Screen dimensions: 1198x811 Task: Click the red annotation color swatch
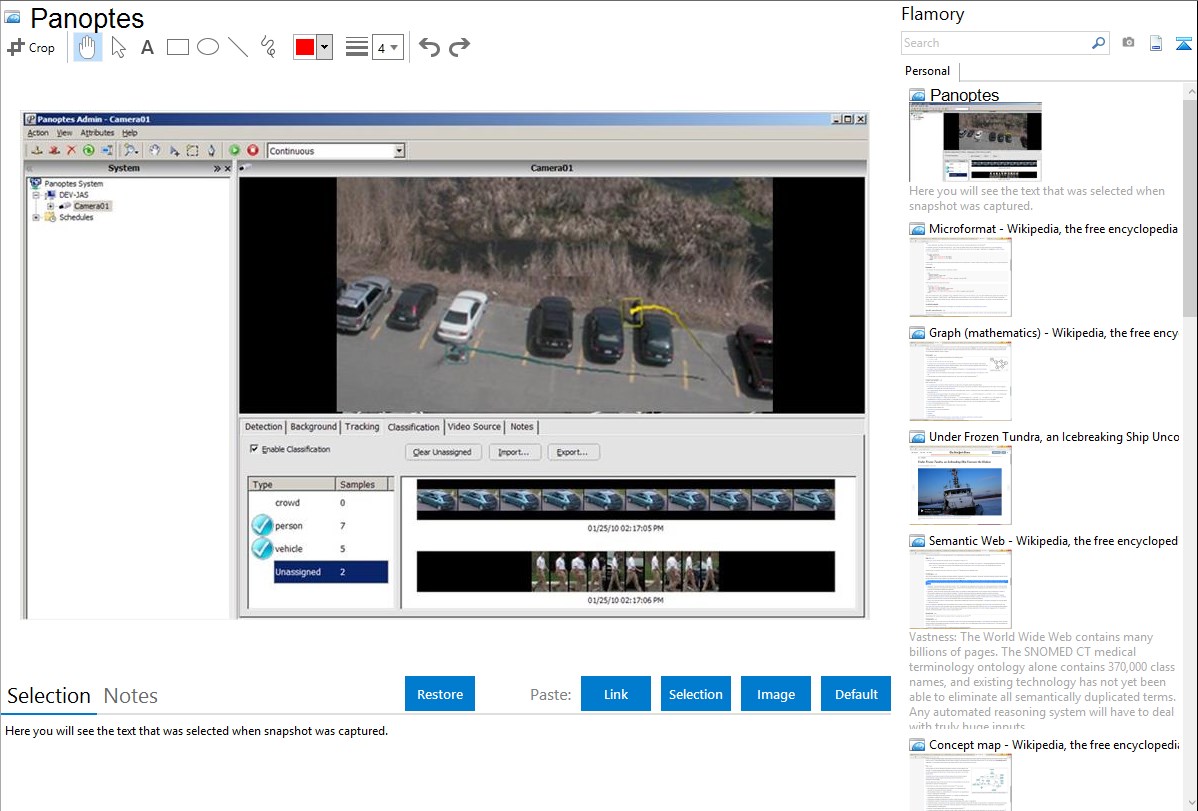coord(305,47)
